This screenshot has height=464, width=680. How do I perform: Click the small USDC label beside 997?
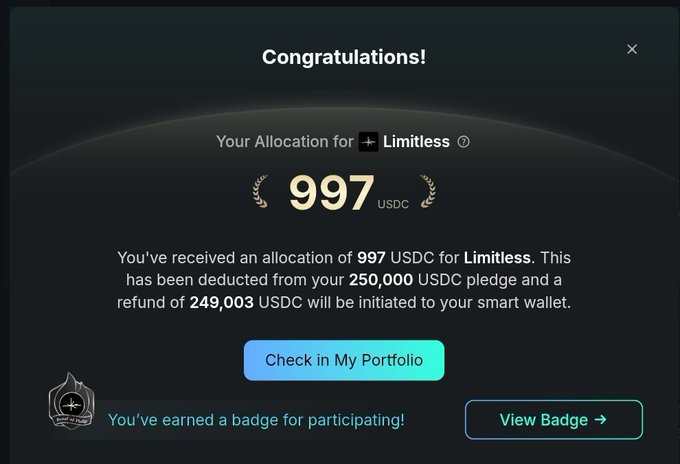point(393,204)
